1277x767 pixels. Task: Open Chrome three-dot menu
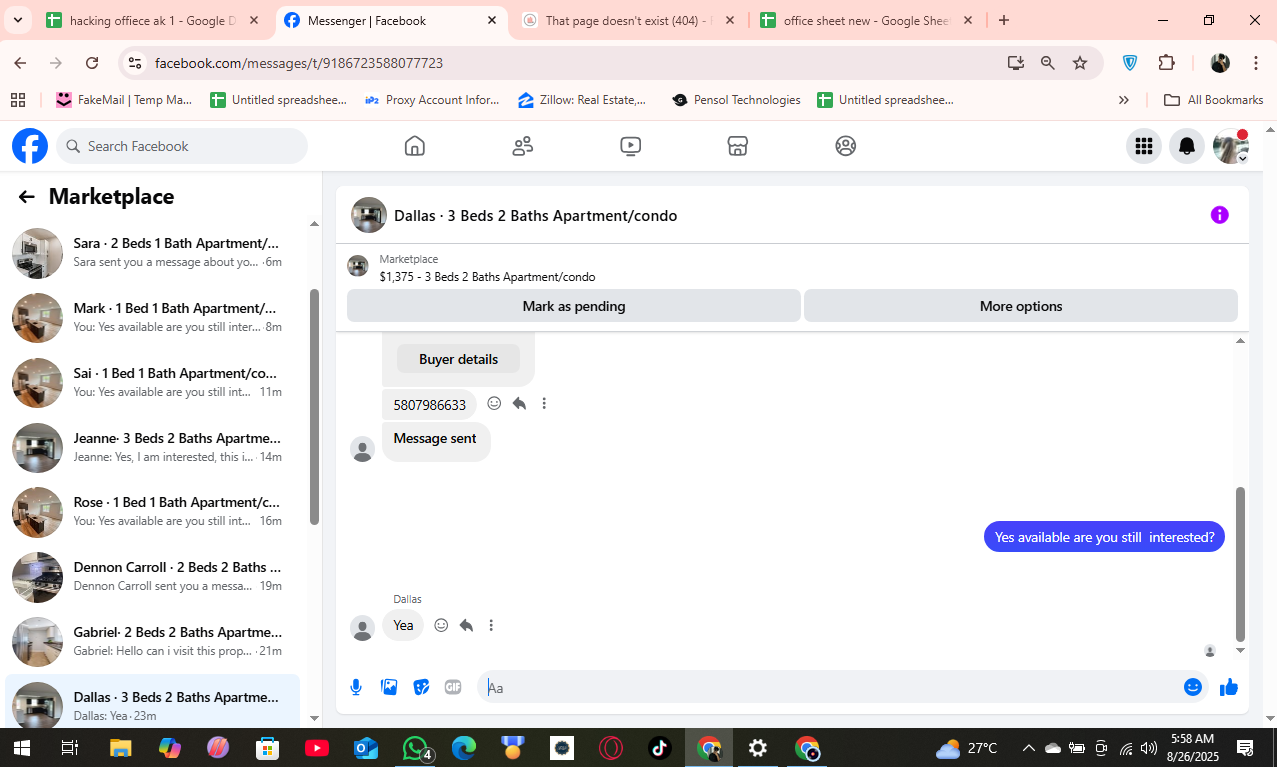coord(1256,63)
